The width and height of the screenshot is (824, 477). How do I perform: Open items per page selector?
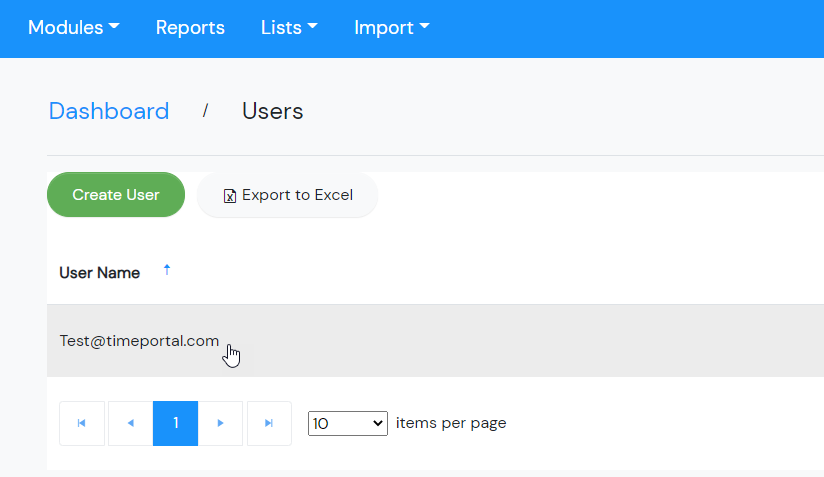[x=348, y=423]
